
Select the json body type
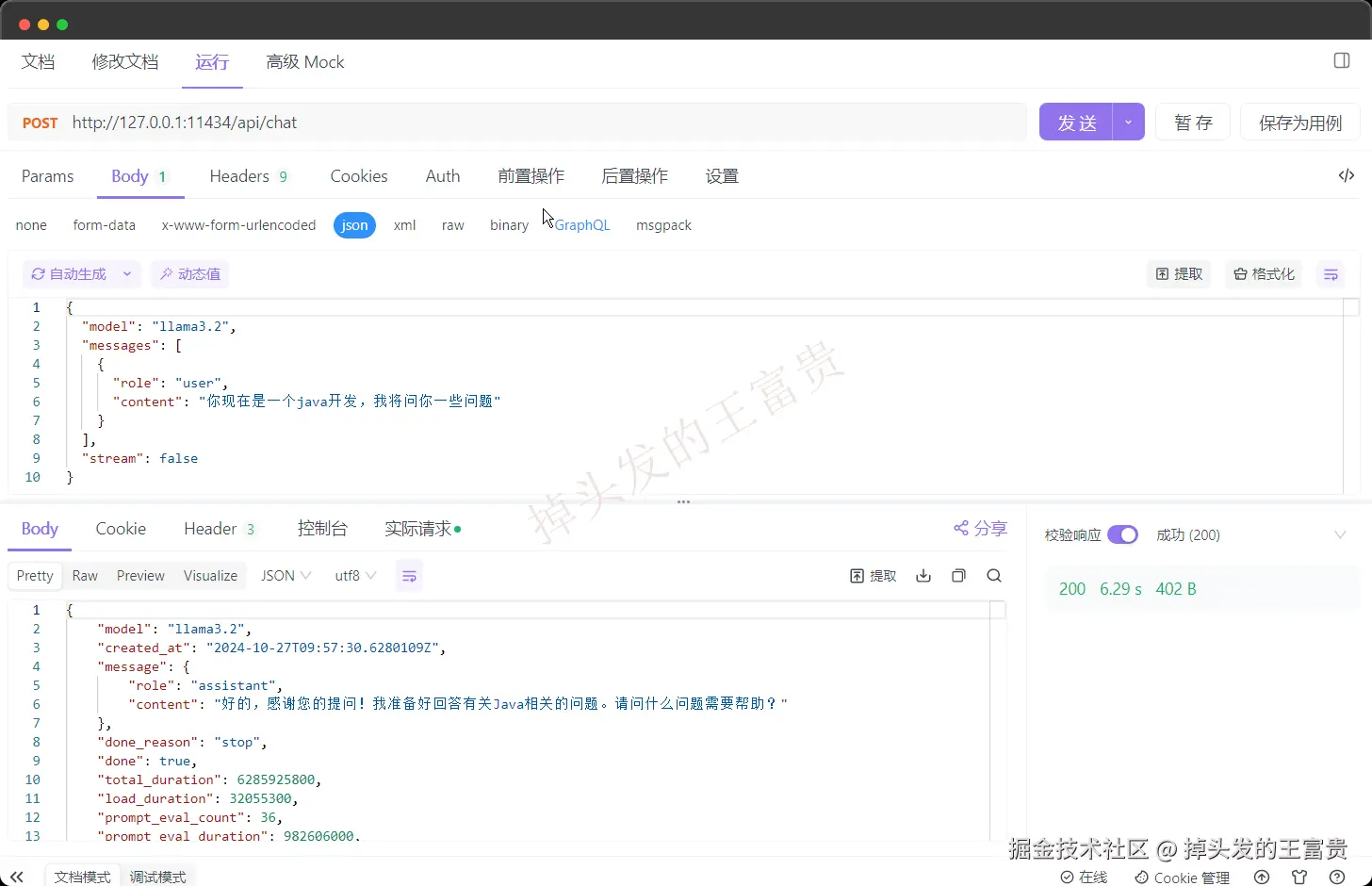(x=354, y=225)
